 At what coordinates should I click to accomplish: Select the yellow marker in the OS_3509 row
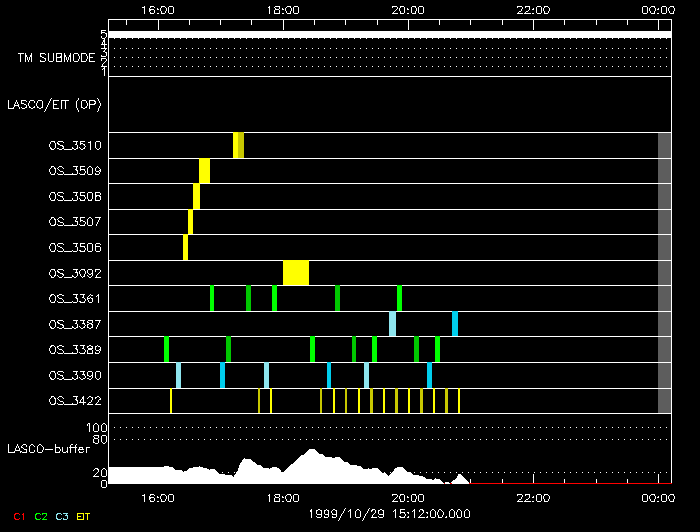(x=204, y=171)
